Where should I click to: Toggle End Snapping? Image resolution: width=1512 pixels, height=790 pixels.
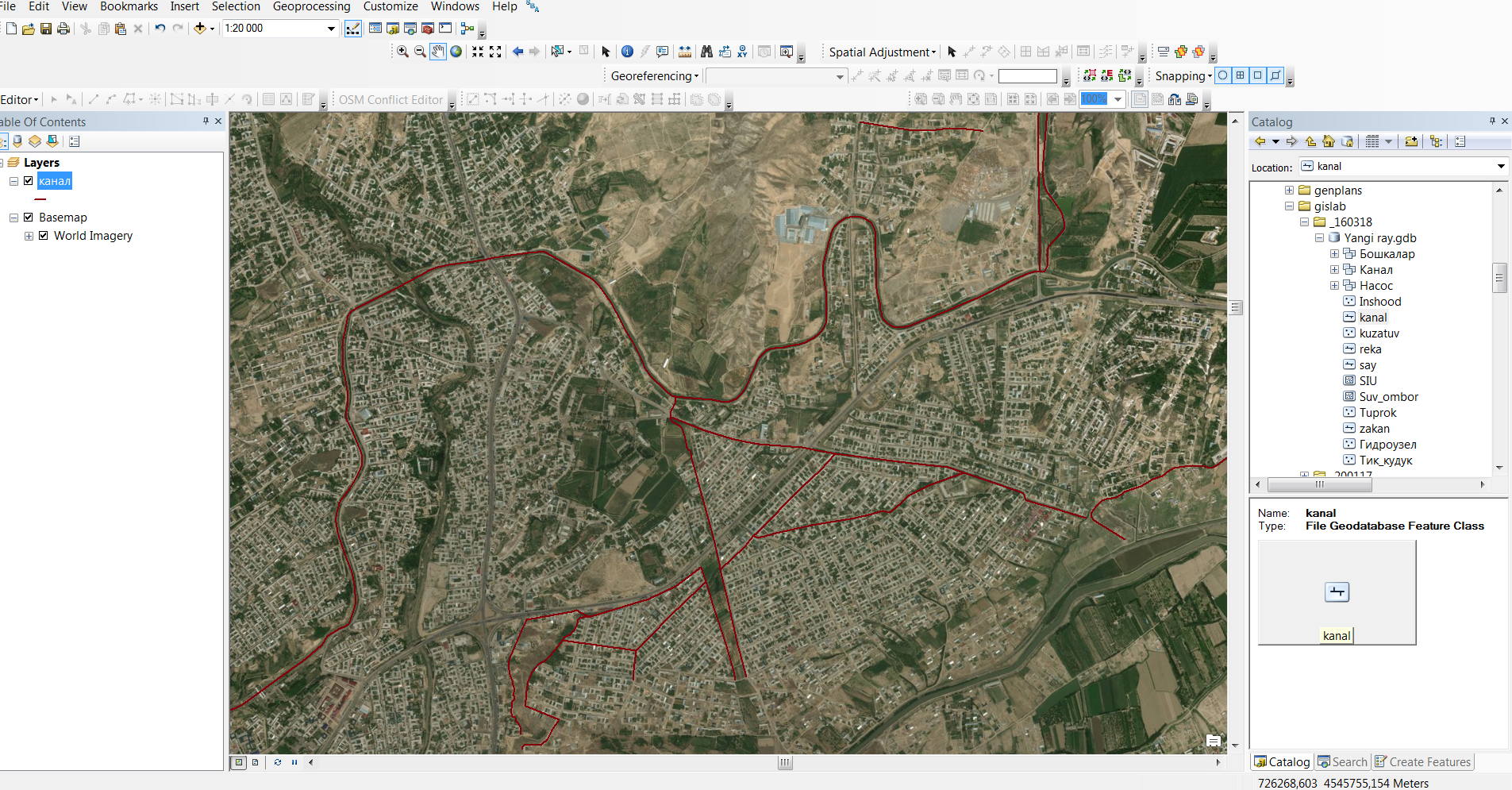[x=1240, y=75]
